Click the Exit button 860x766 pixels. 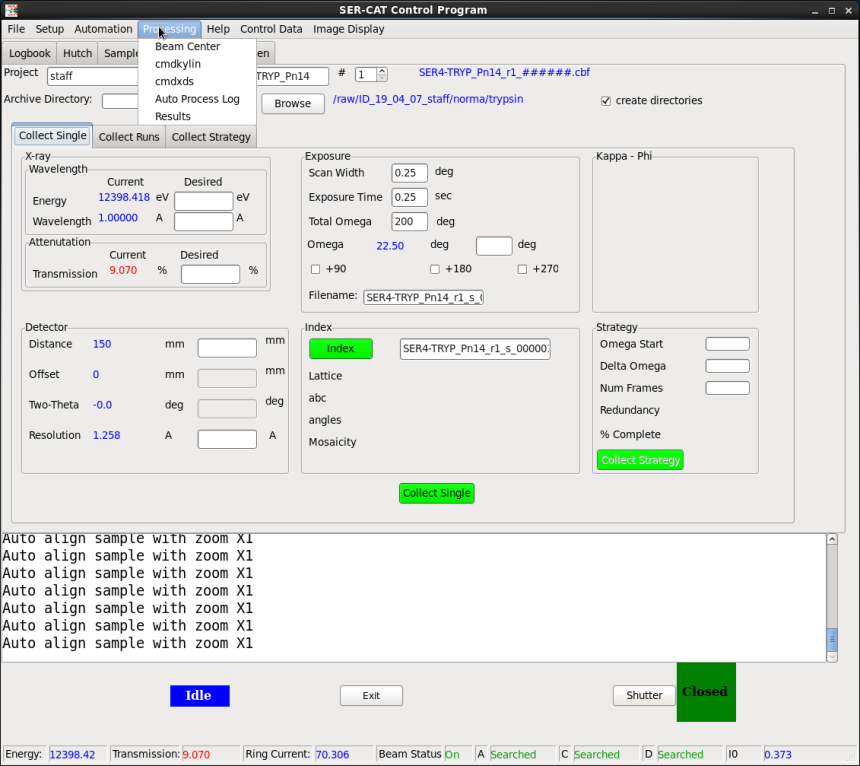pos(371,695)
